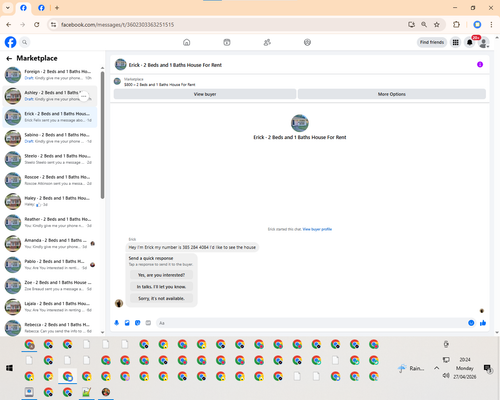
Task: Open the volume control
Action: click(x=446, y=376)
